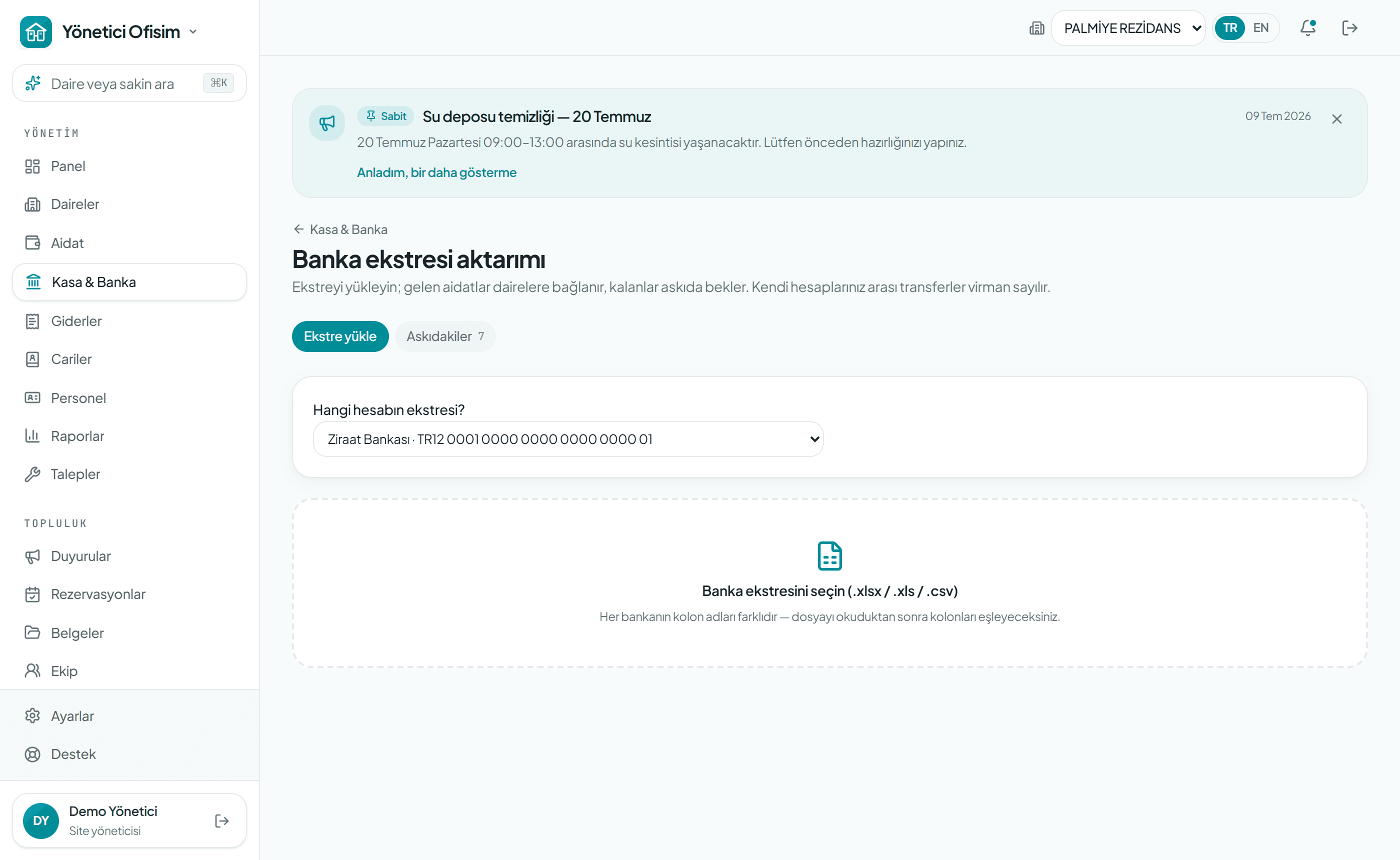This screenshot has height=860, width=1400.
Task: Click Banka ekstresini seçin upload area text
Action: (x=829, y=591)
